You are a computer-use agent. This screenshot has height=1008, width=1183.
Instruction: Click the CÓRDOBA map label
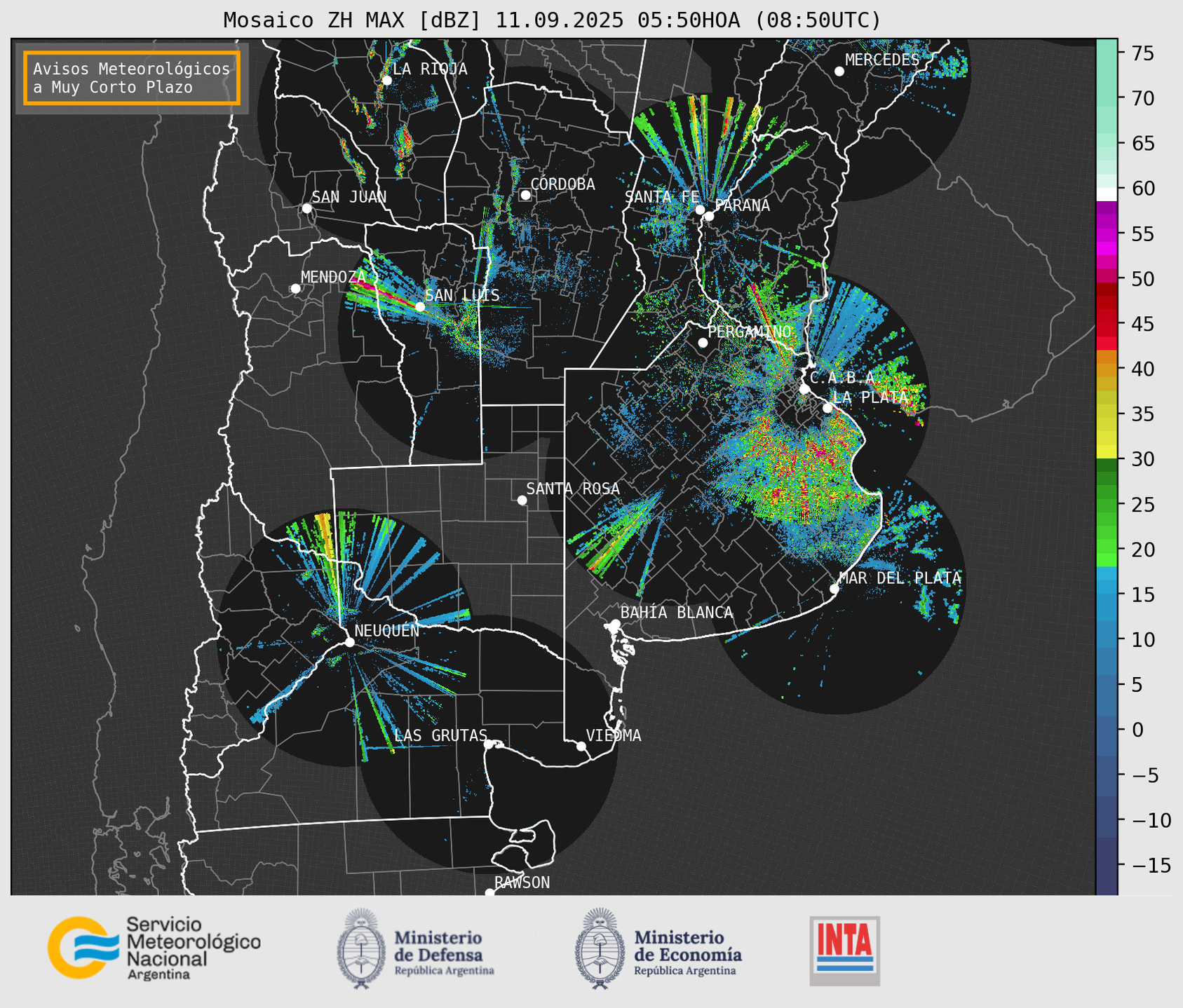(562, 184)
